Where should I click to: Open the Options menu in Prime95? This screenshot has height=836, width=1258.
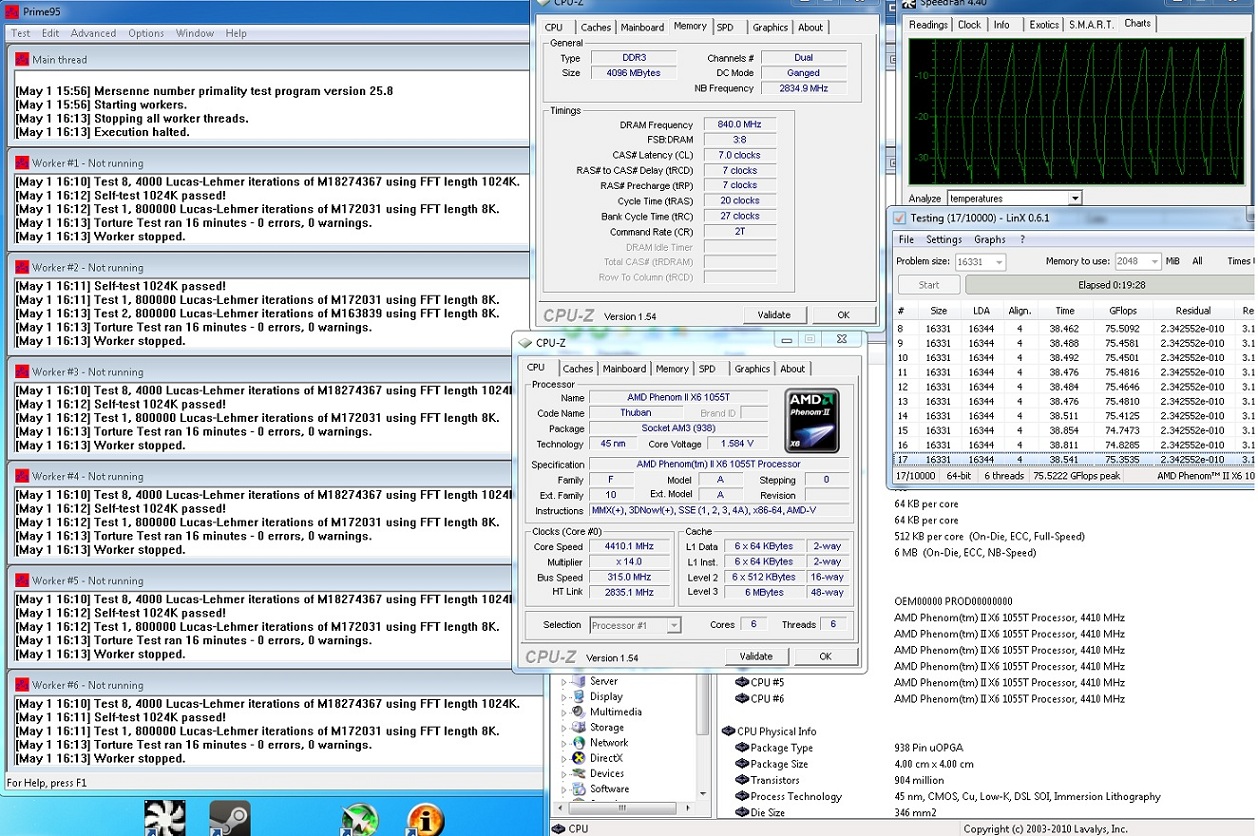coord(146,33)
